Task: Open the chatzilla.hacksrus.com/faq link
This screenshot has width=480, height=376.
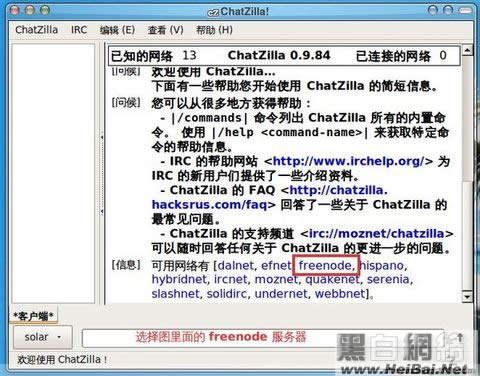Action: [x=270, y=197]
